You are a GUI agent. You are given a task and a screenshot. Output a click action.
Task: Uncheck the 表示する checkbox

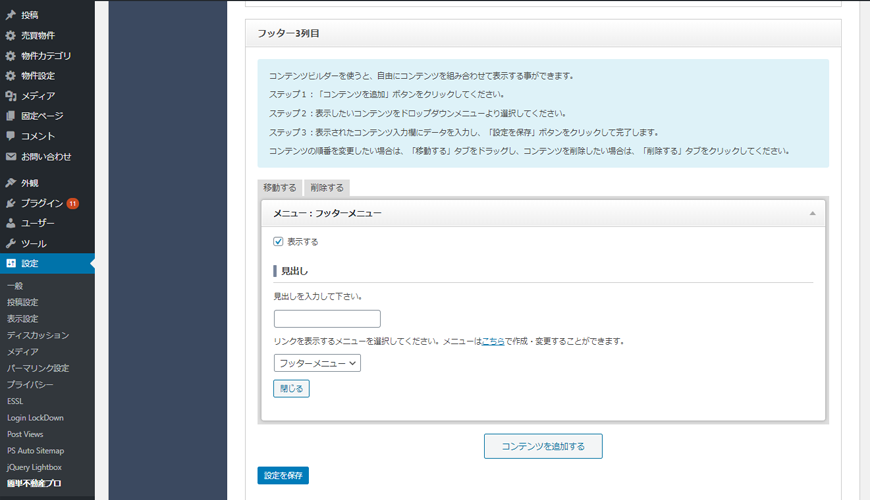pyautogui.click(x=279, y=241)
